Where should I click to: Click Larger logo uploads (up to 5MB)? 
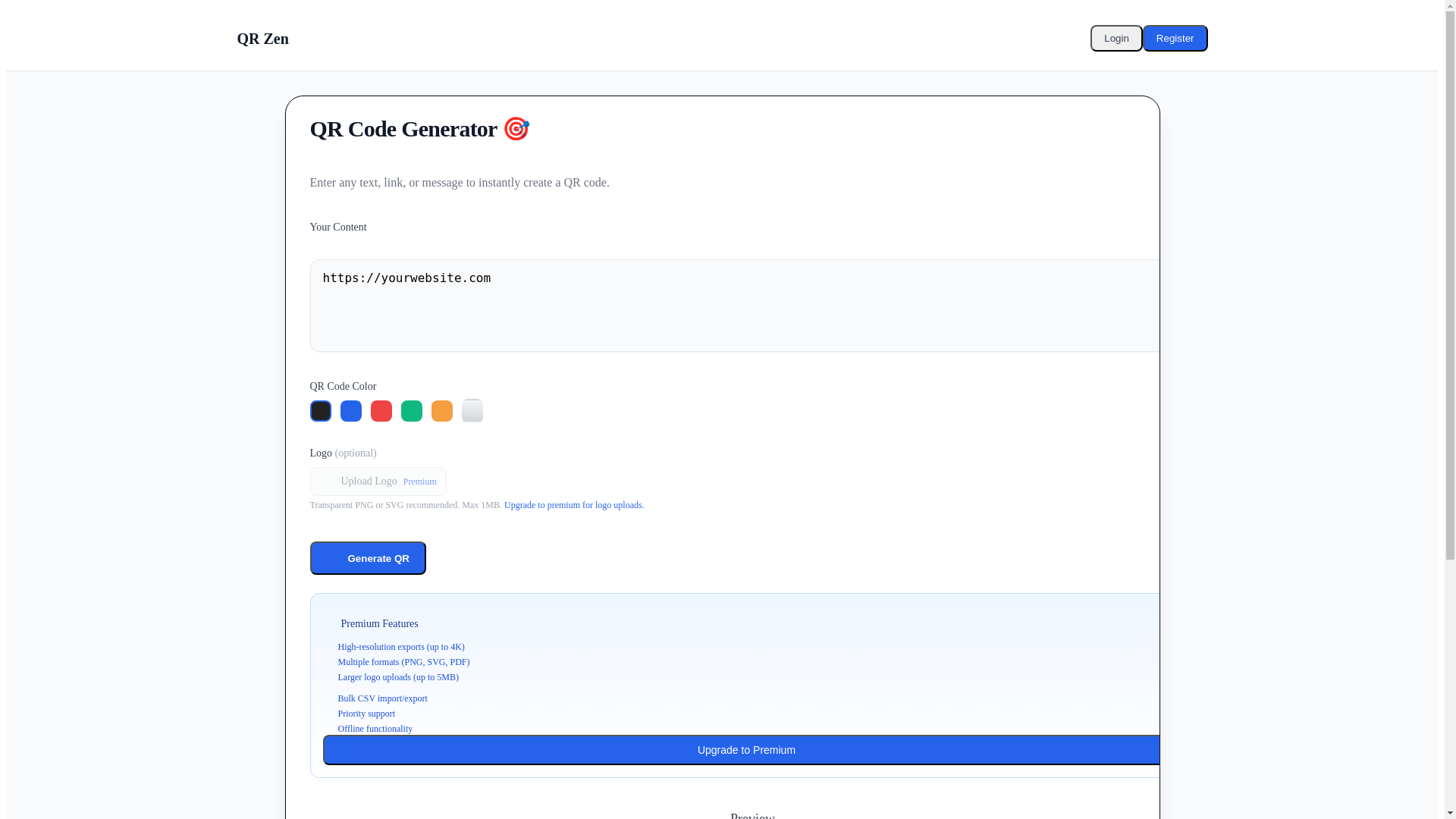tap(398, 677)
